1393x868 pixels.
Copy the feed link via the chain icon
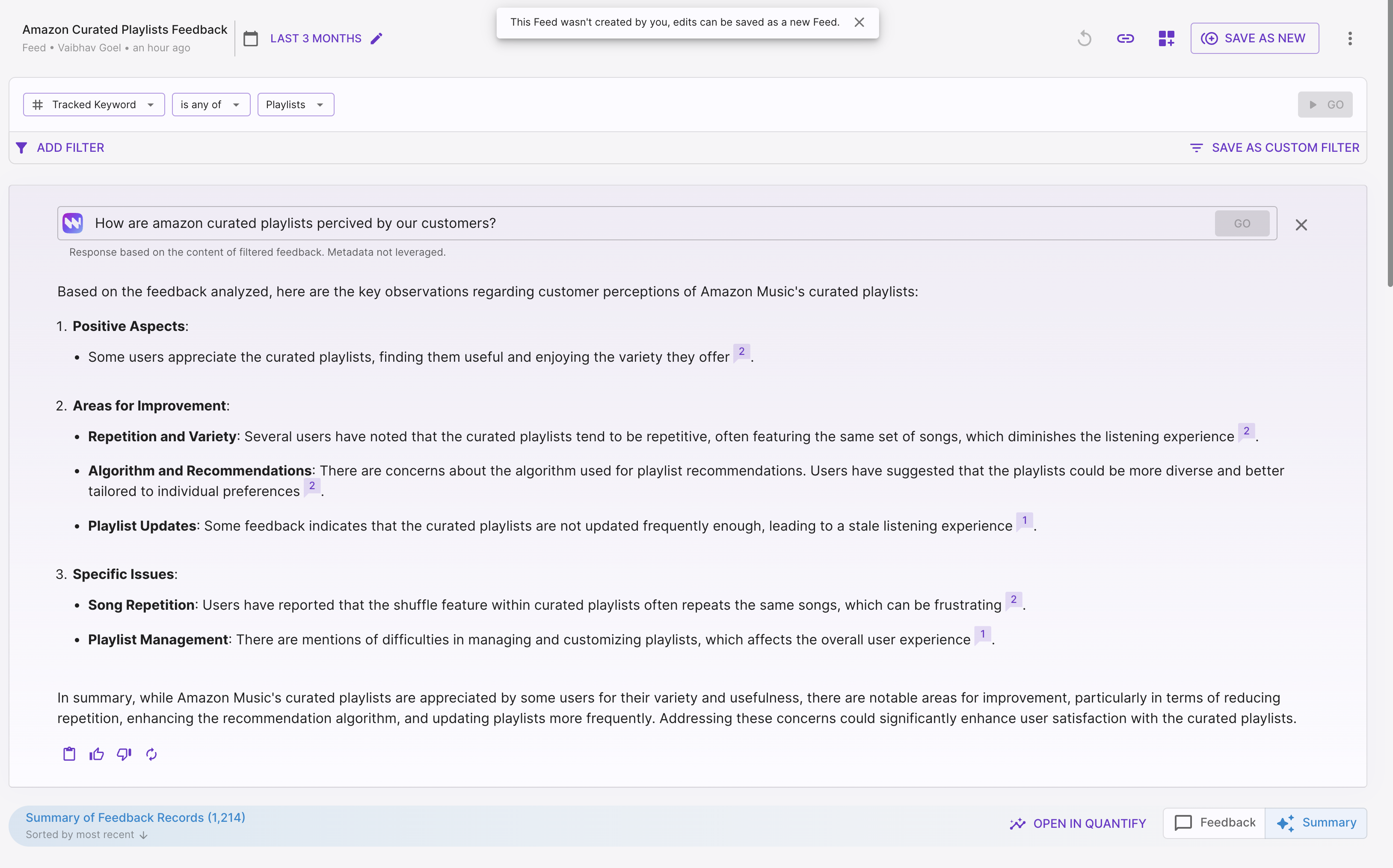click(1125, 38)
